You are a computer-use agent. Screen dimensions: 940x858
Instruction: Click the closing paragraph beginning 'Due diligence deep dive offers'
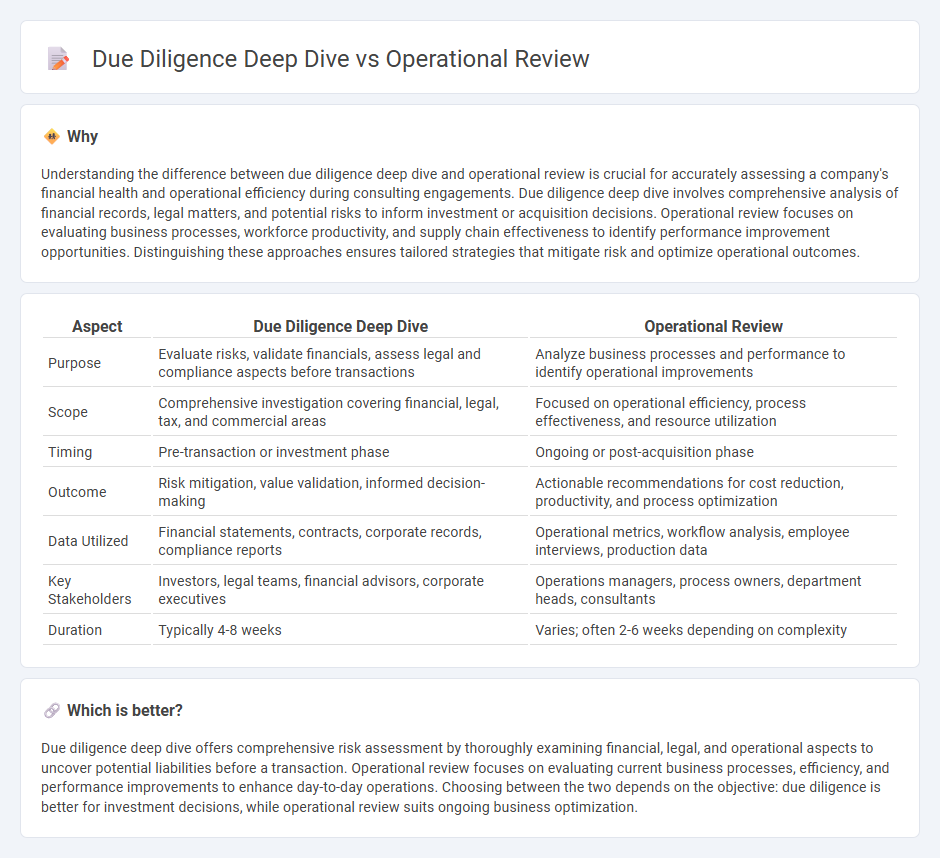[x=465, y=778]
